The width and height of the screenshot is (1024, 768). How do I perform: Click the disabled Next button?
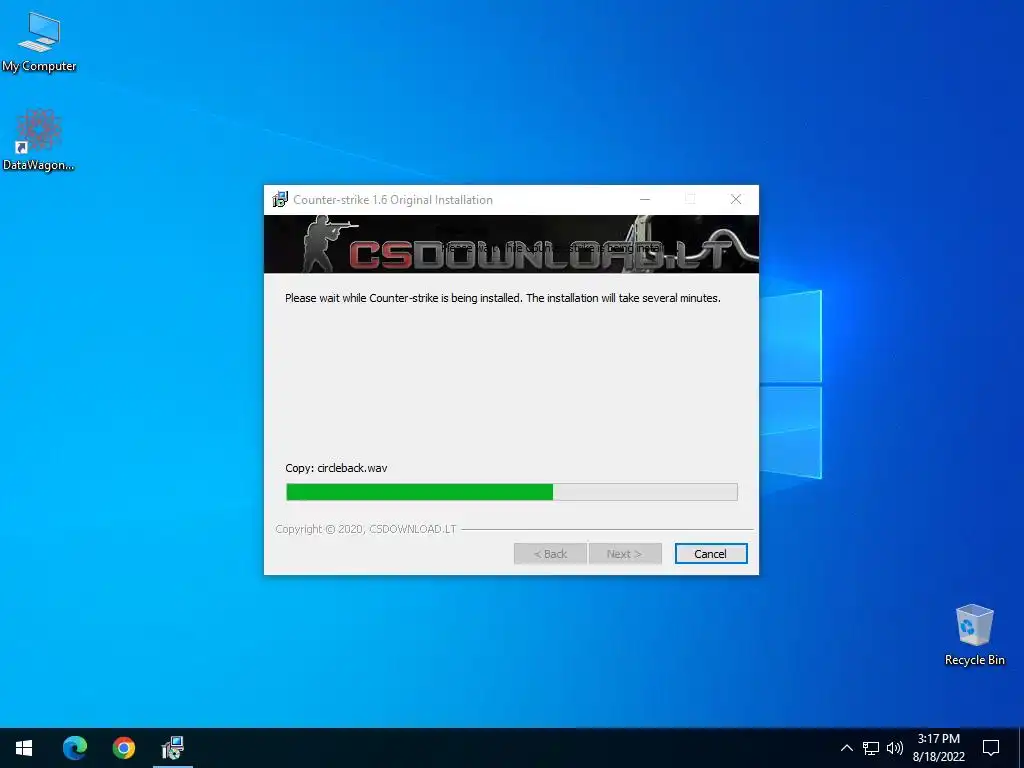625,554
